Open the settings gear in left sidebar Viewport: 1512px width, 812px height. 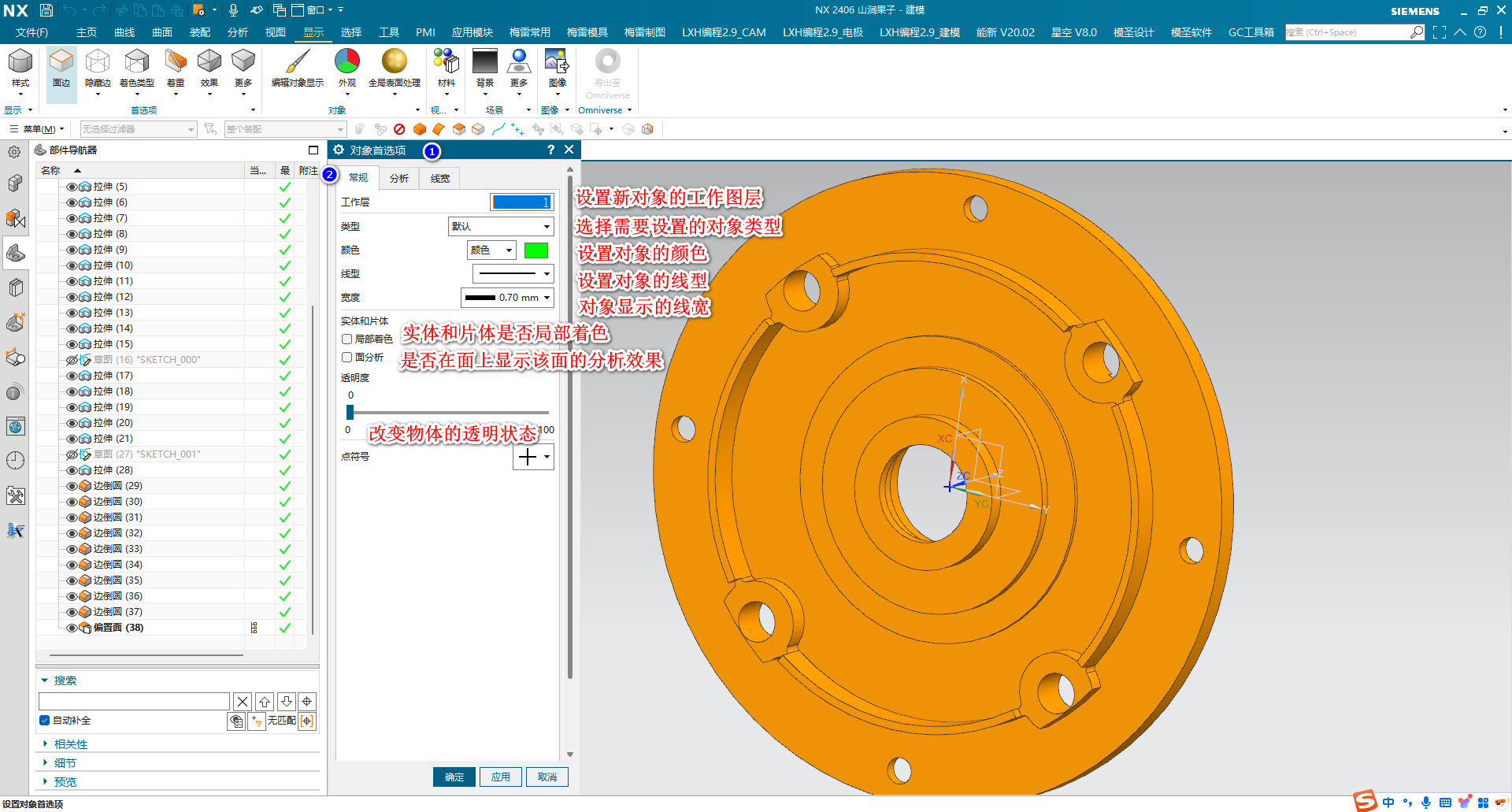tap(14, 152)
